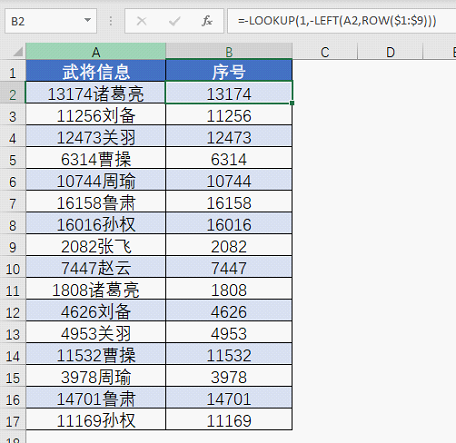Click the confirm checkmark formula icon
The width and height of the screenshot is (456, 443).
pyautogui.click(x=174, y=21)
